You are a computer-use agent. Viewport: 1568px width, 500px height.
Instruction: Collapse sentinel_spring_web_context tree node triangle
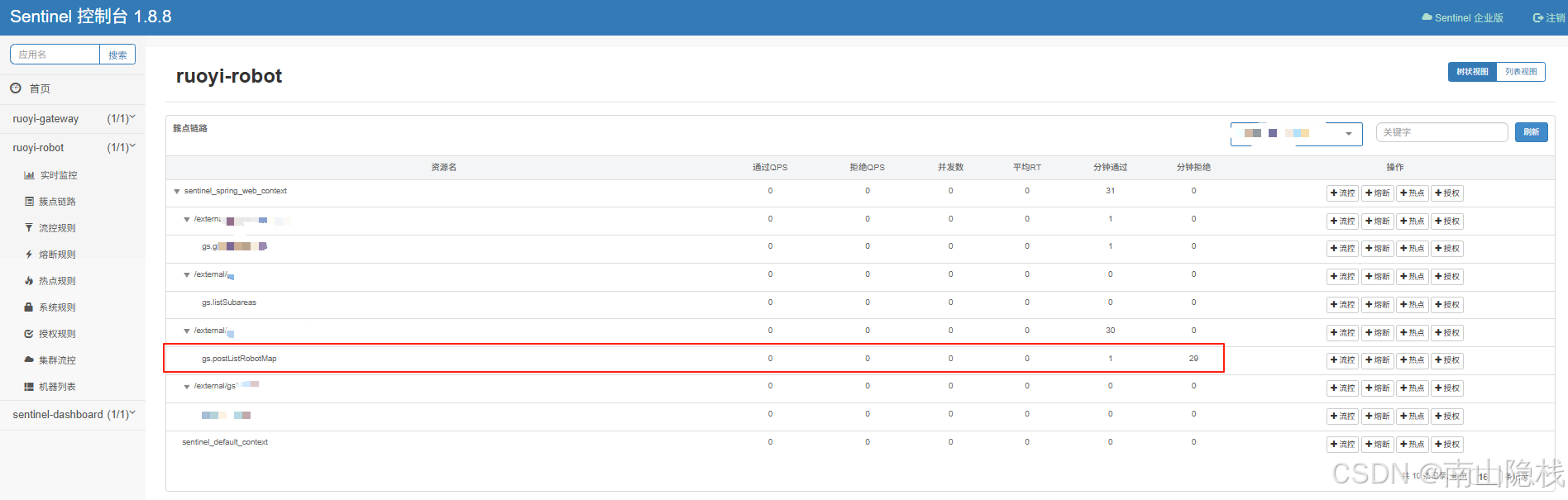point(177,192)
